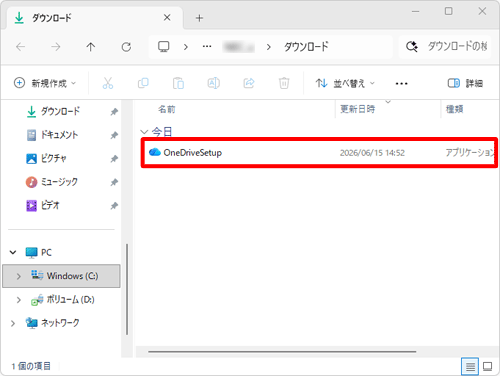Screen dimensions: 500x376
Task: Click the horizontal scrollbar in file list
Action: (x=282, y=351)
